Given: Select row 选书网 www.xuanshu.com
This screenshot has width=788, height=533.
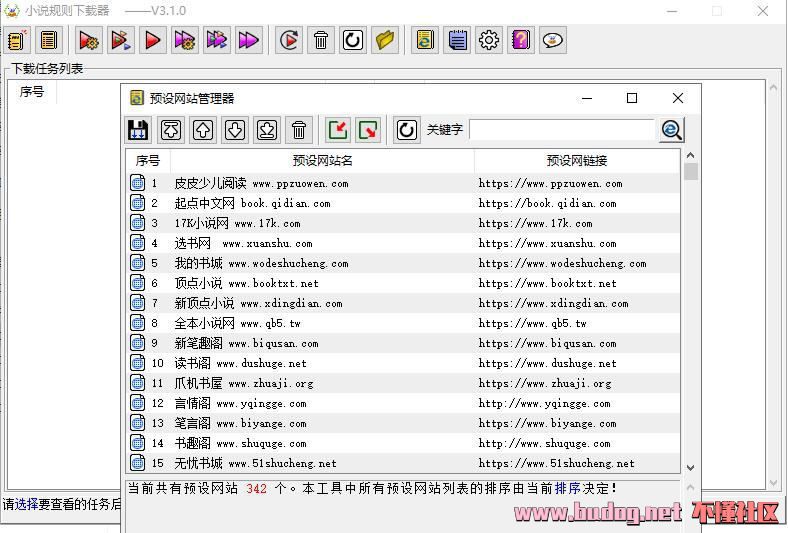Looking at the screenshot, I should point(403,244).
